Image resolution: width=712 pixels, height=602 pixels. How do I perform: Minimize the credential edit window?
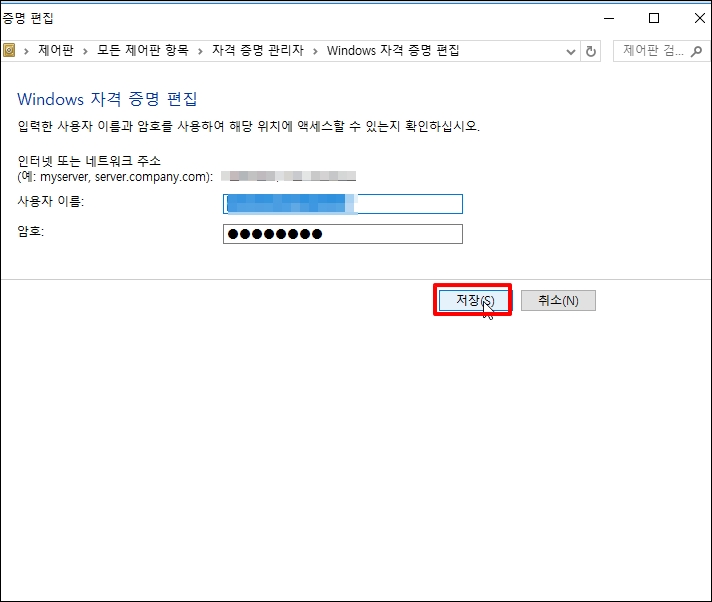point(609,18)
